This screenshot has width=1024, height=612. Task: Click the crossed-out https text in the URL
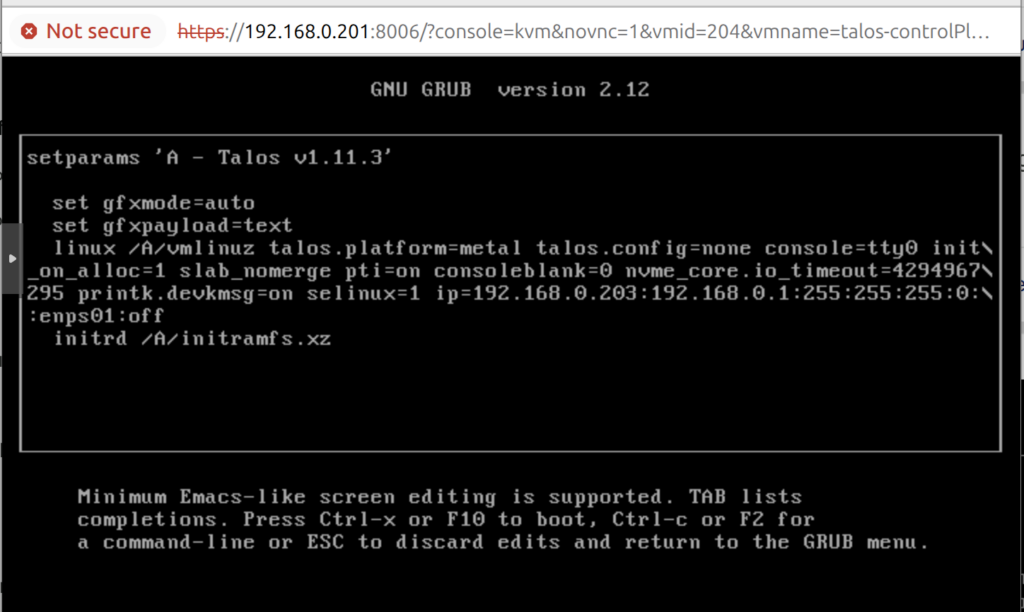(x=201, y=31)
